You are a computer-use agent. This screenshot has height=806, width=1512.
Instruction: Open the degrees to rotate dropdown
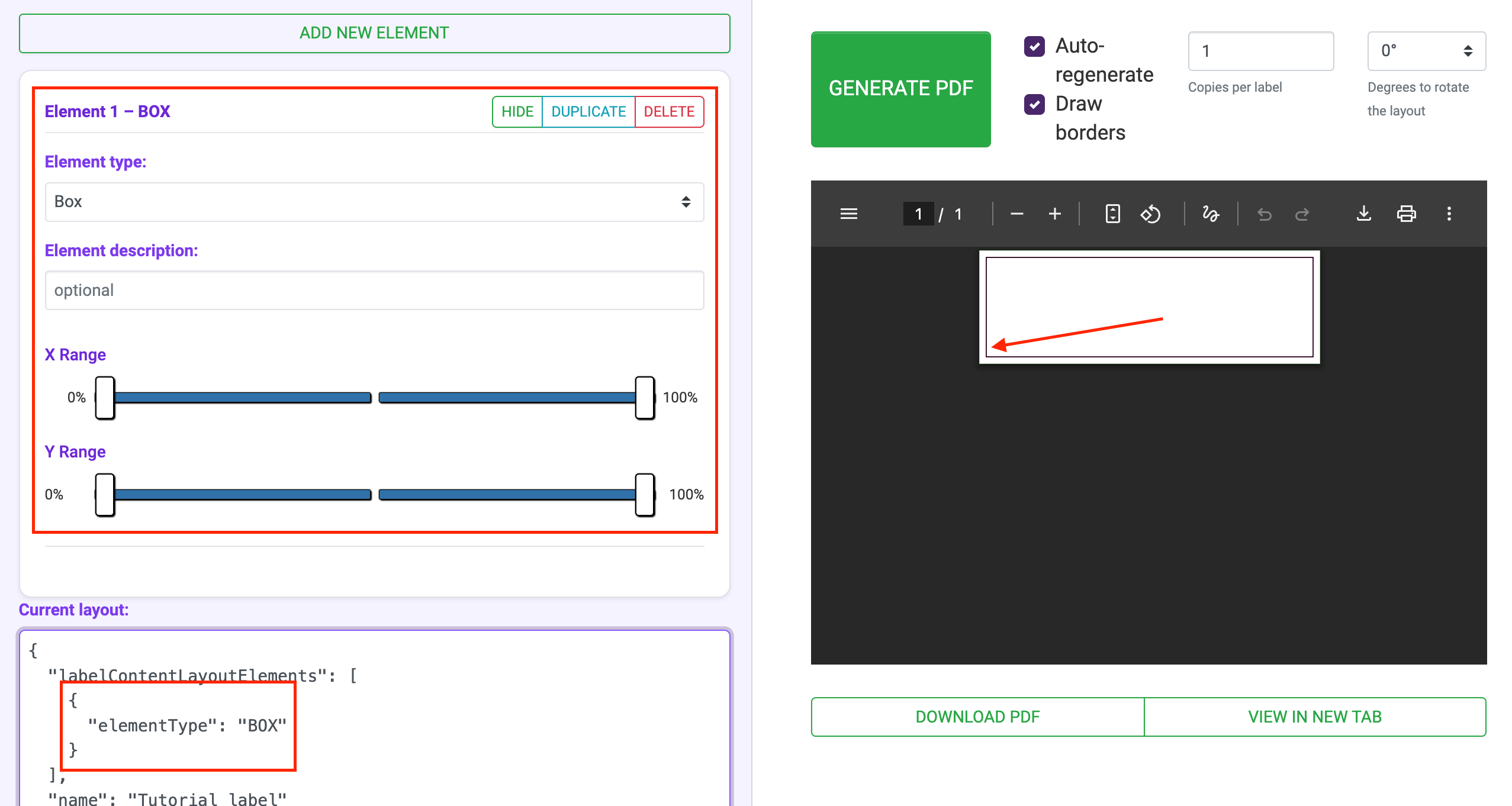[1426, 51]
